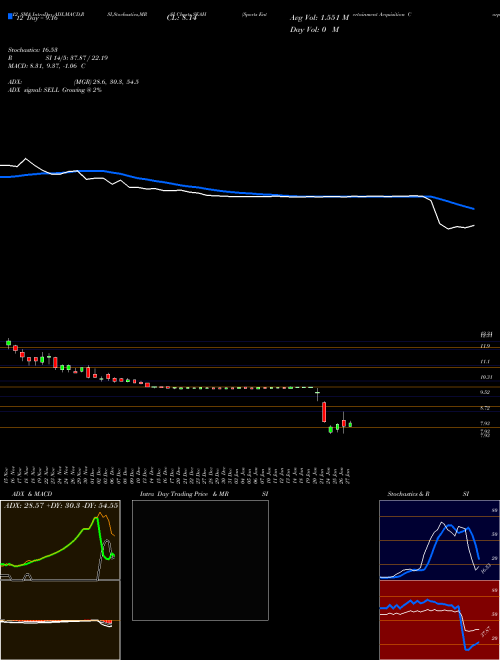
Task: Click the 11.9 price axis label
Action: [485, 346]
